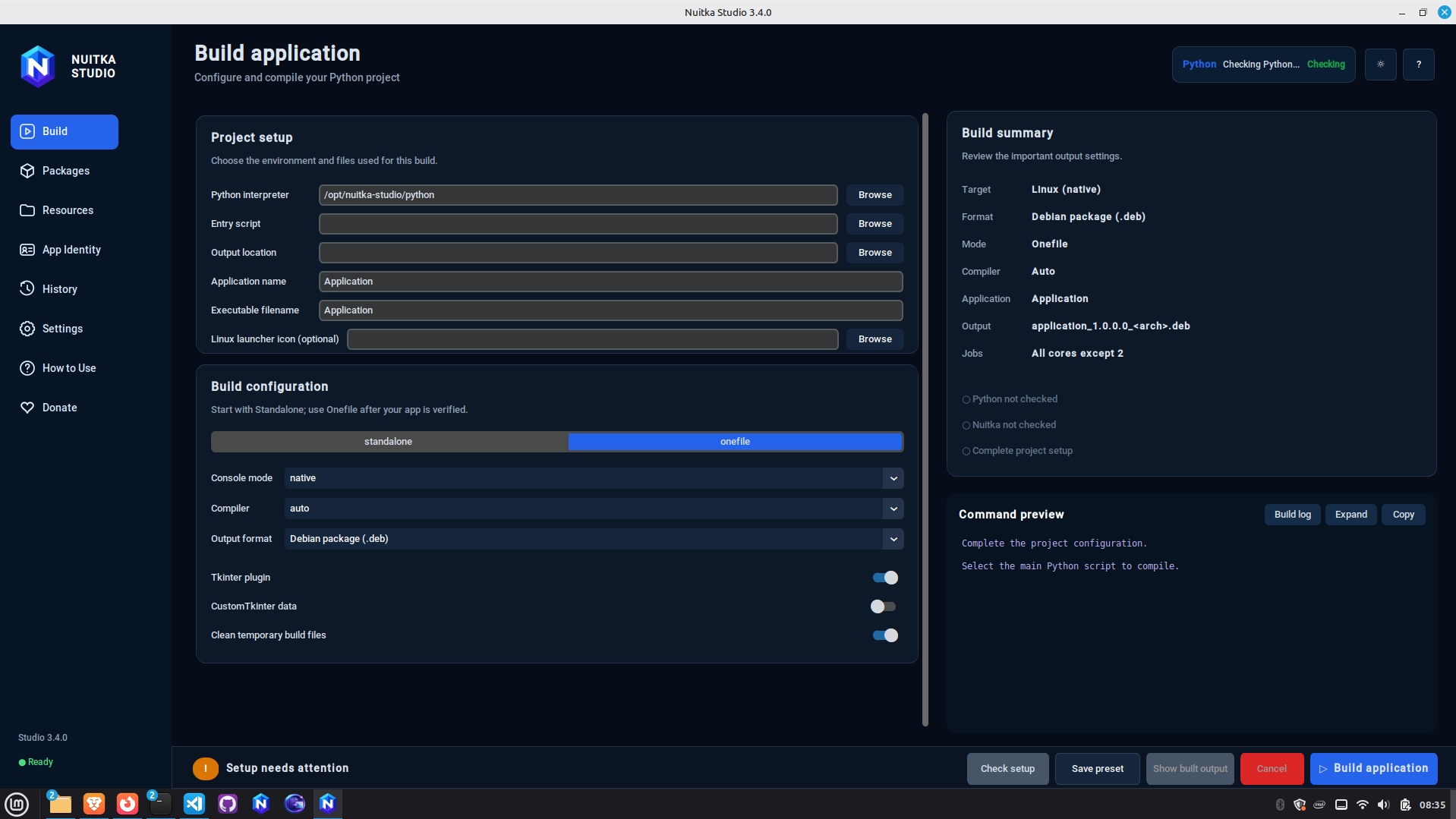Viewport: 1456px width, 819px height.
Task: Browse for the entry script
Action: coord(875,224)
